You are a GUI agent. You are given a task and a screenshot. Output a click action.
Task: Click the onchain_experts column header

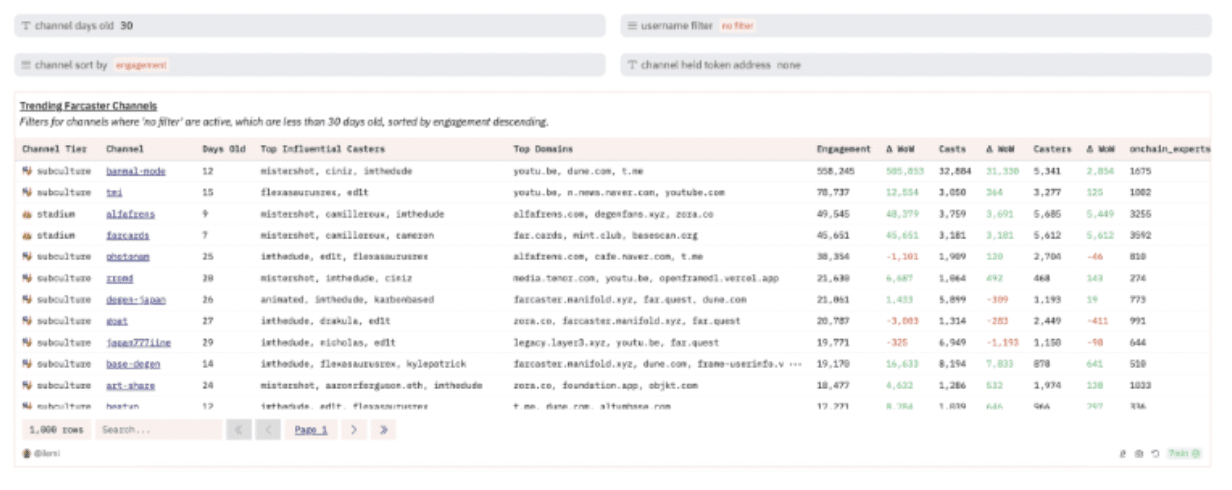pyautogui.click(x=1169, y=149)
